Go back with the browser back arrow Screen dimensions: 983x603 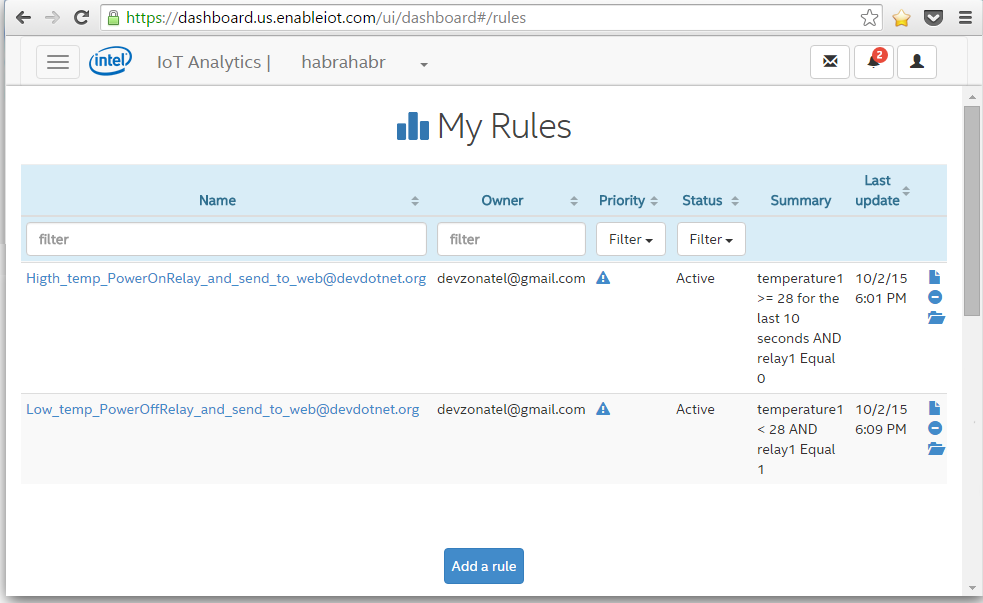coord(23,18)
